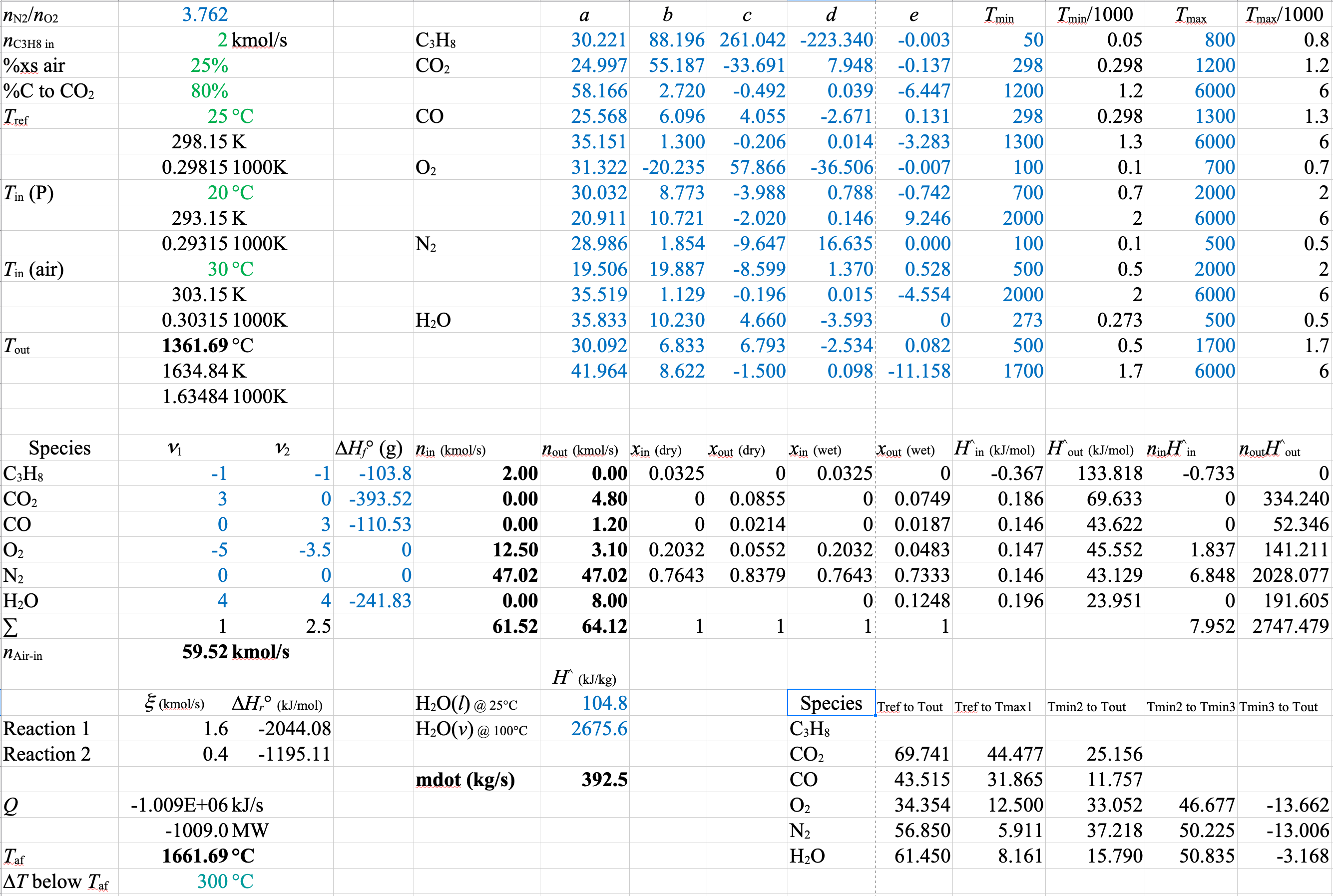Click Reaction 1 extent value 1.6
This screenshot has height=896, width=1333.
coord(215,729)
